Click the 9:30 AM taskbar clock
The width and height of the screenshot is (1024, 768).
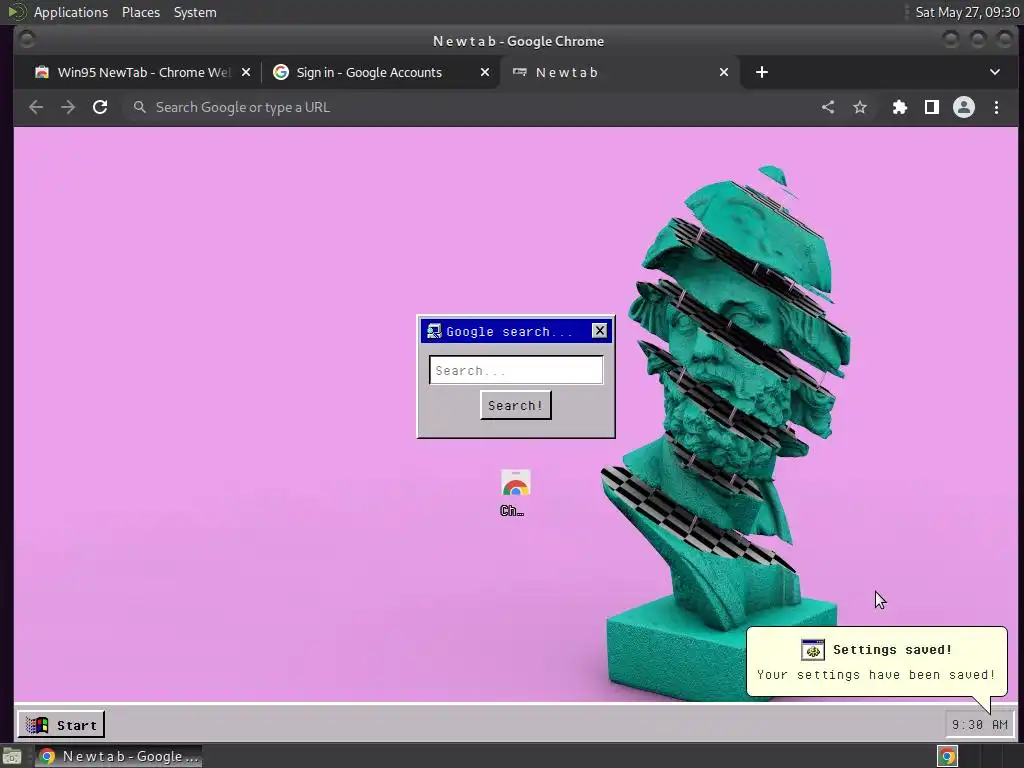click(980, 724)
